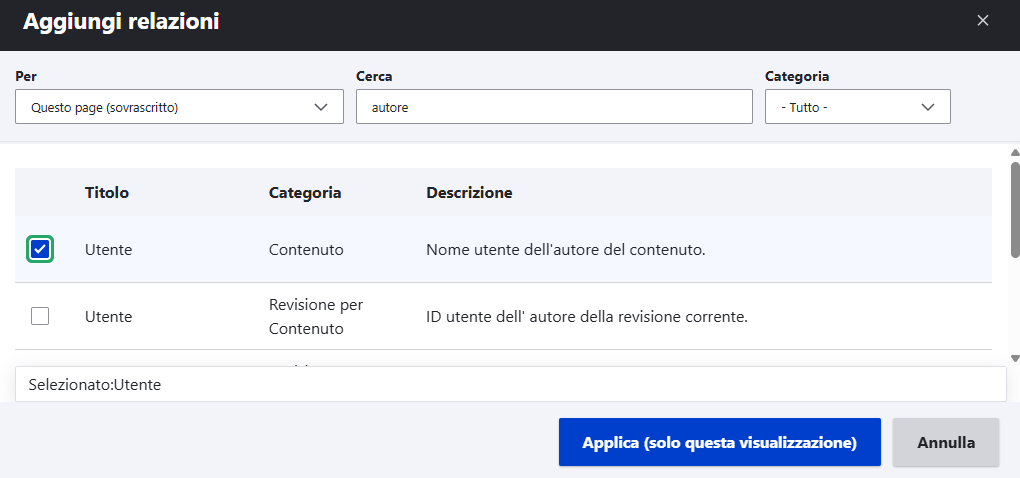Viewport: 1020px width, 478px height.
Task: Click the Selezionato:Utente summary text
Action: pyautogui.click(x=95, y=384)
